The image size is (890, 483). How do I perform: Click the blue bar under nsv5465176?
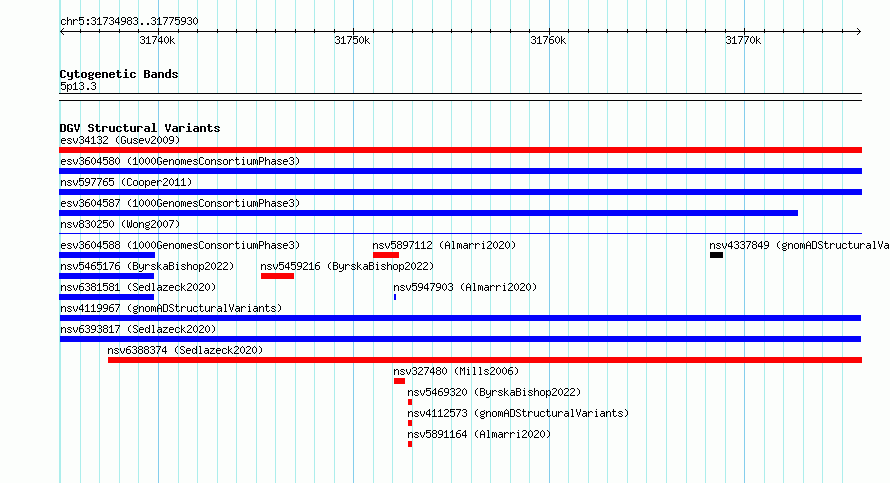(x=107, y=276)
